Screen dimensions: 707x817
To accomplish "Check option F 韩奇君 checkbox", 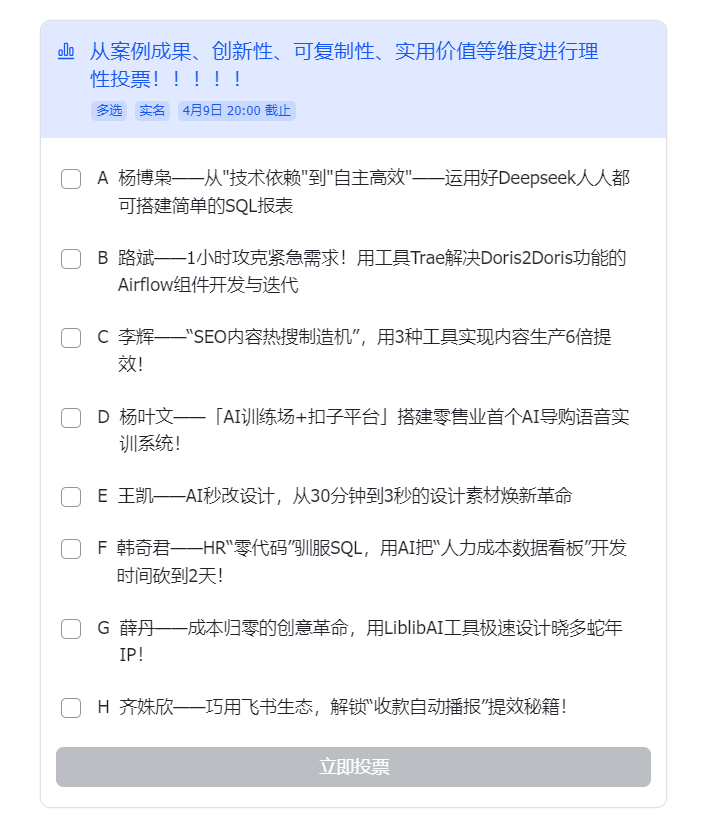I will (x=71, y=549).
